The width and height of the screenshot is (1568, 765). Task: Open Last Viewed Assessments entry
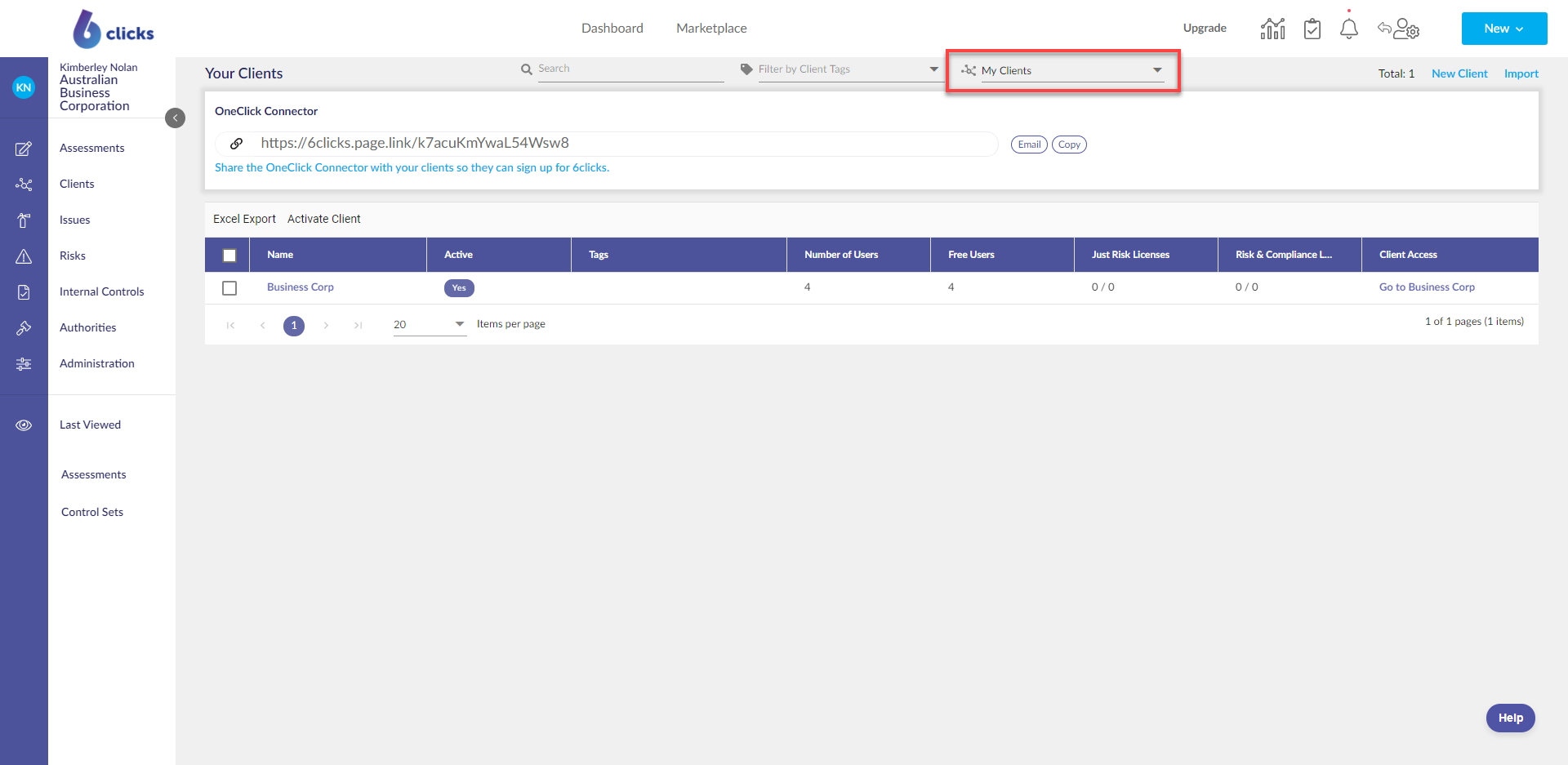pos(94,475)
